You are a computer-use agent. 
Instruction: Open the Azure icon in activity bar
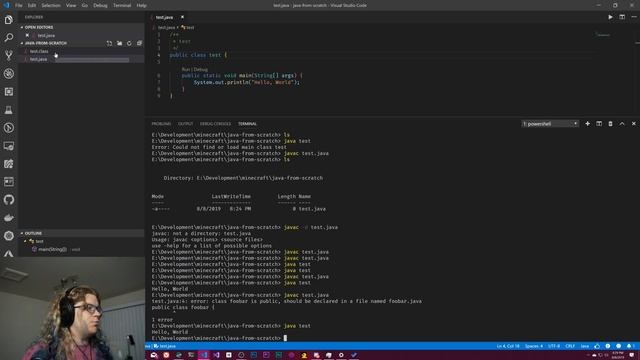pos(9,253)
